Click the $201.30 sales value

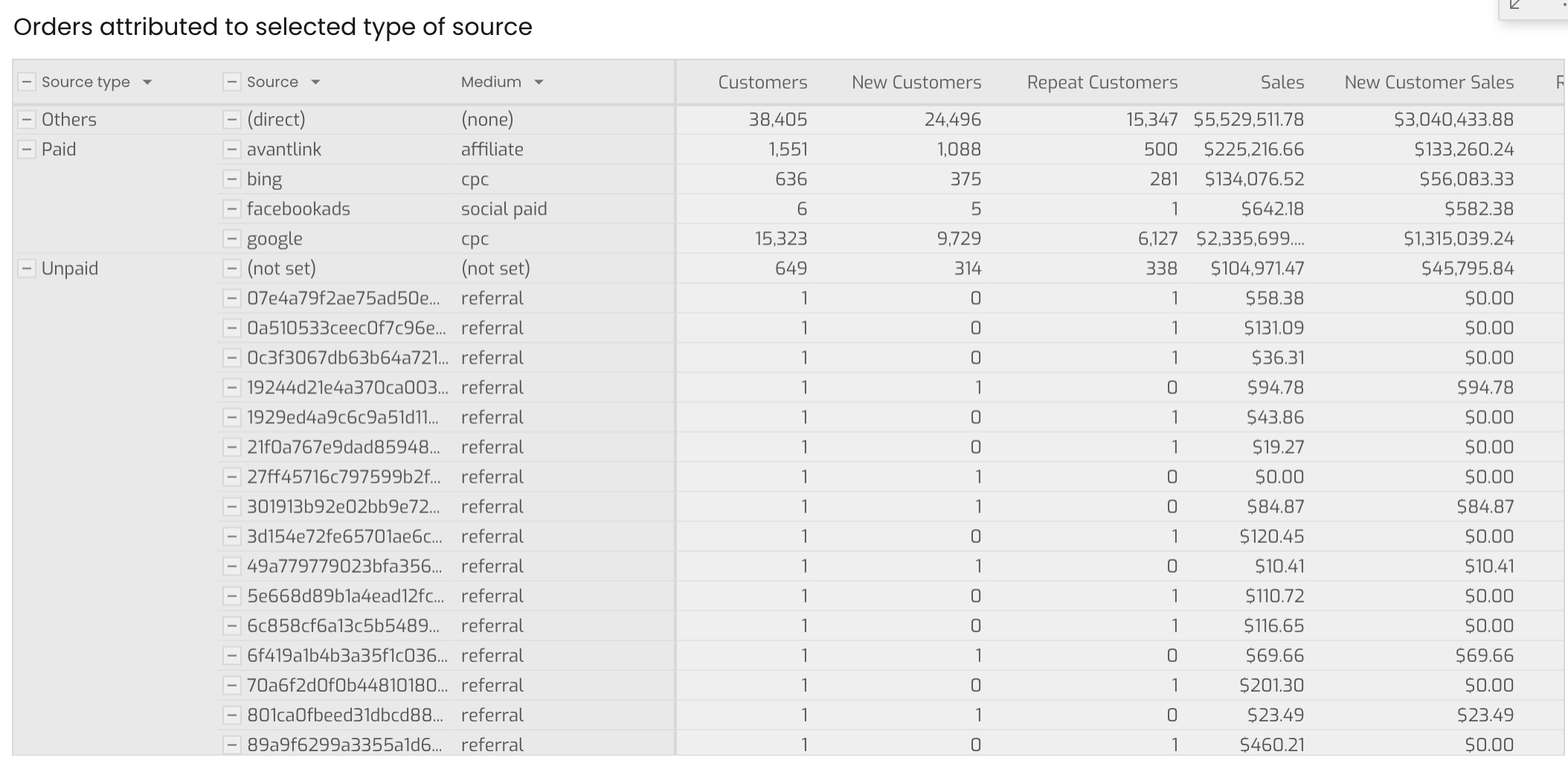(x=1272, y=684)
